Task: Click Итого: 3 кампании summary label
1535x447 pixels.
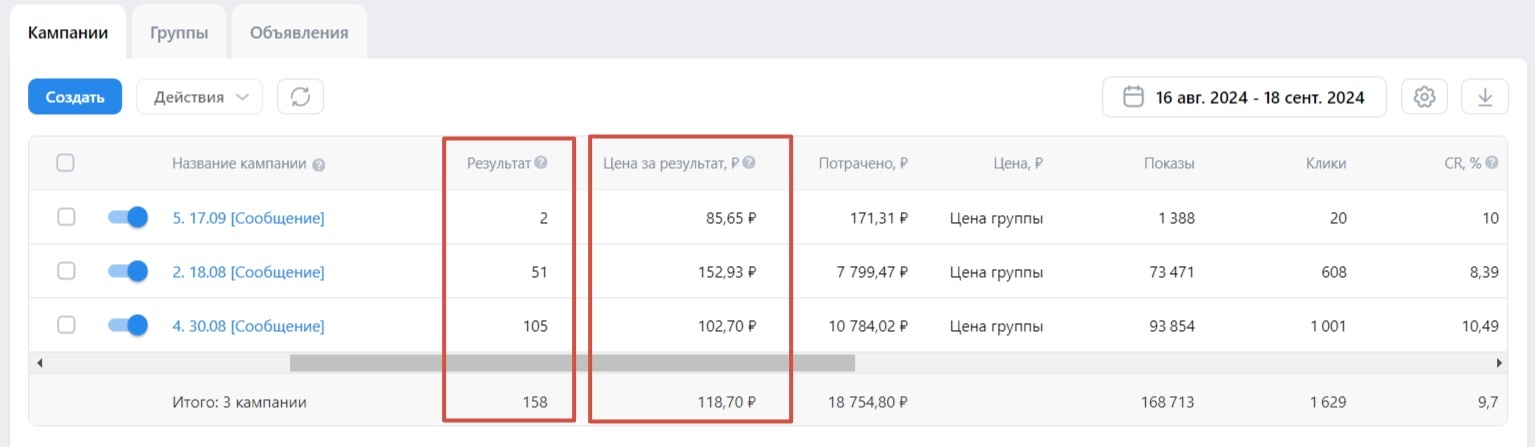Action: (239, 403)
